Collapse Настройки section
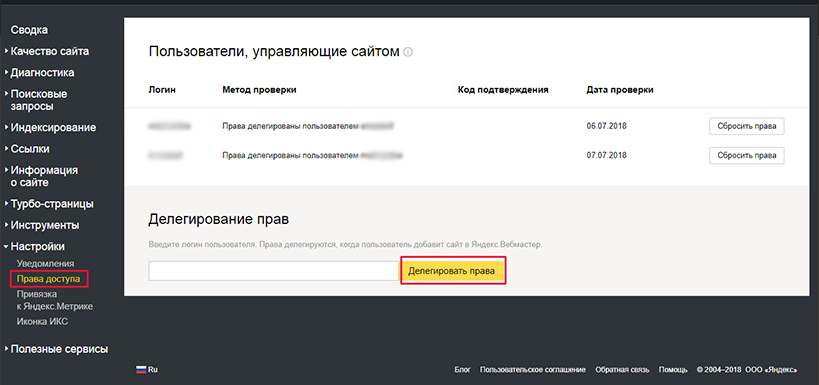This screenshot has height=385, width=819. coord(38,247)
